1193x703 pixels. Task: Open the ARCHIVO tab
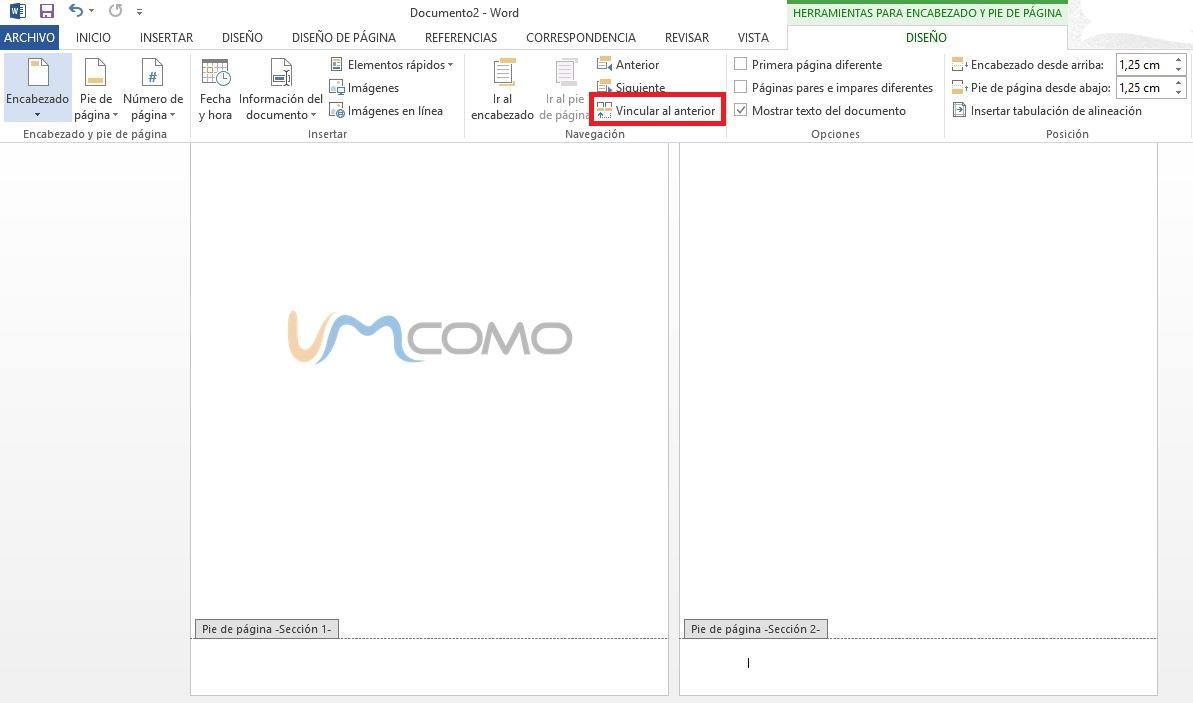coord(29,37)
